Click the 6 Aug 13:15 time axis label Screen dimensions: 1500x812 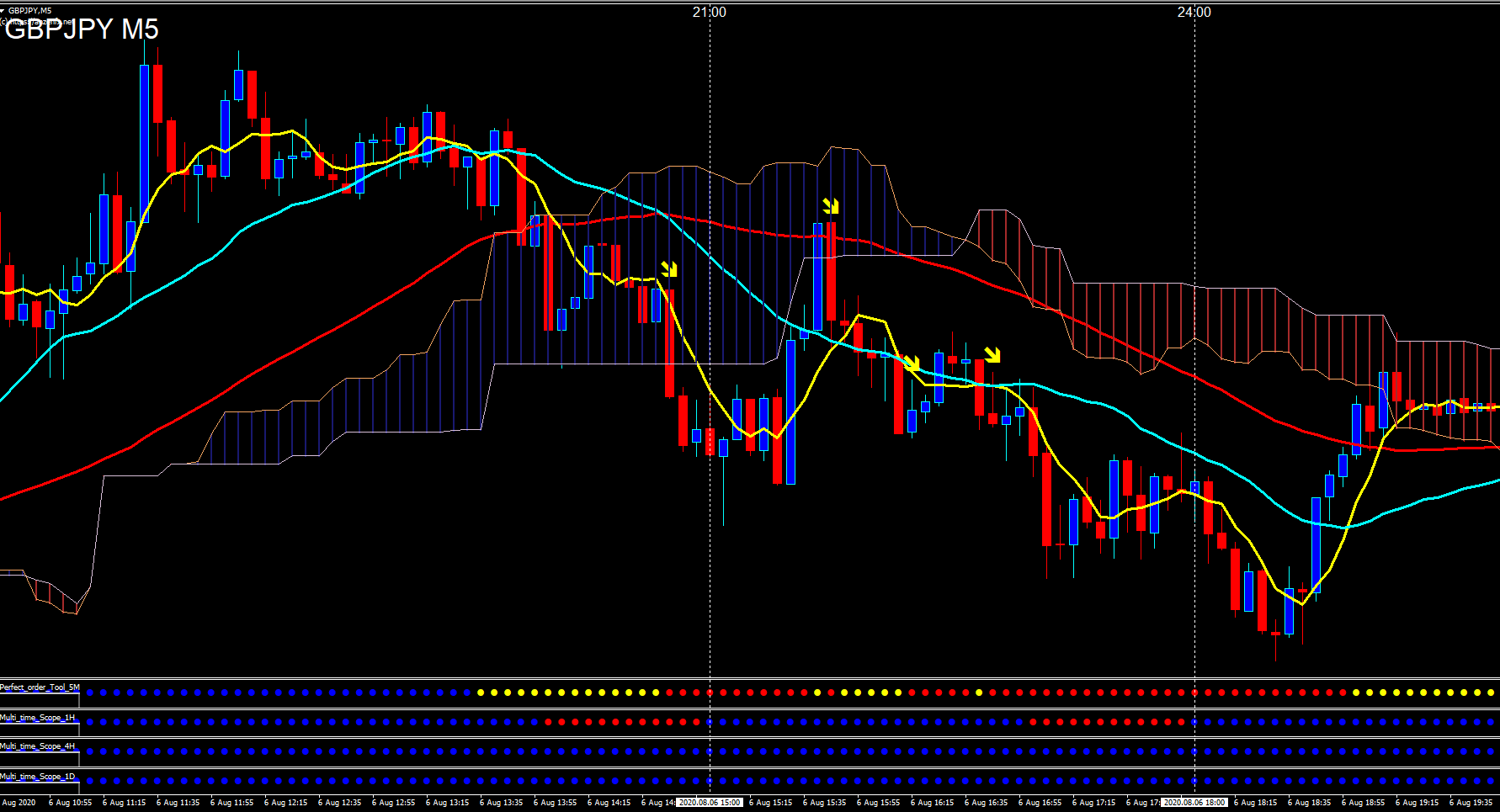click(448, 803)
